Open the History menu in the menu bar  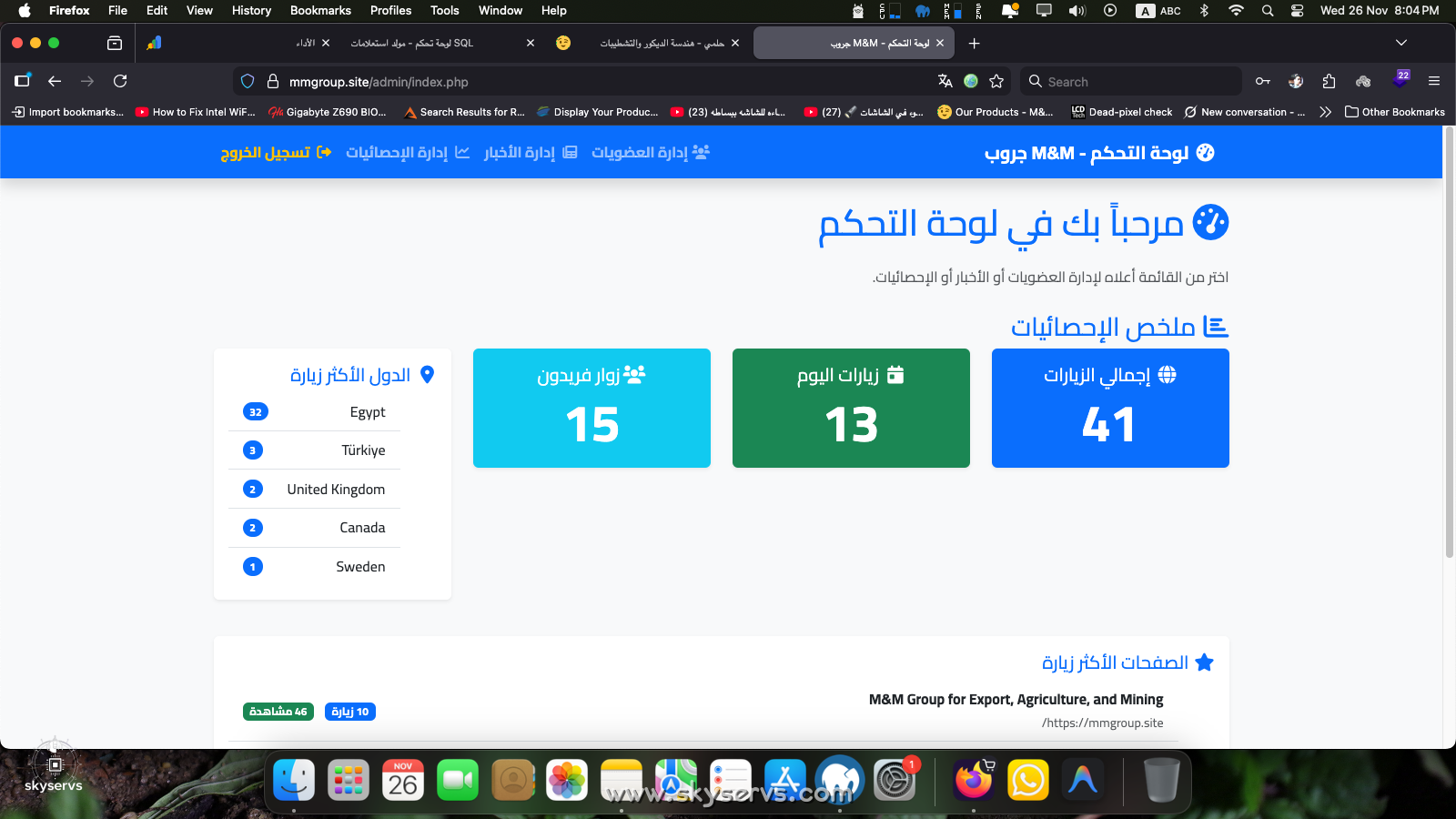click(250, 10)
